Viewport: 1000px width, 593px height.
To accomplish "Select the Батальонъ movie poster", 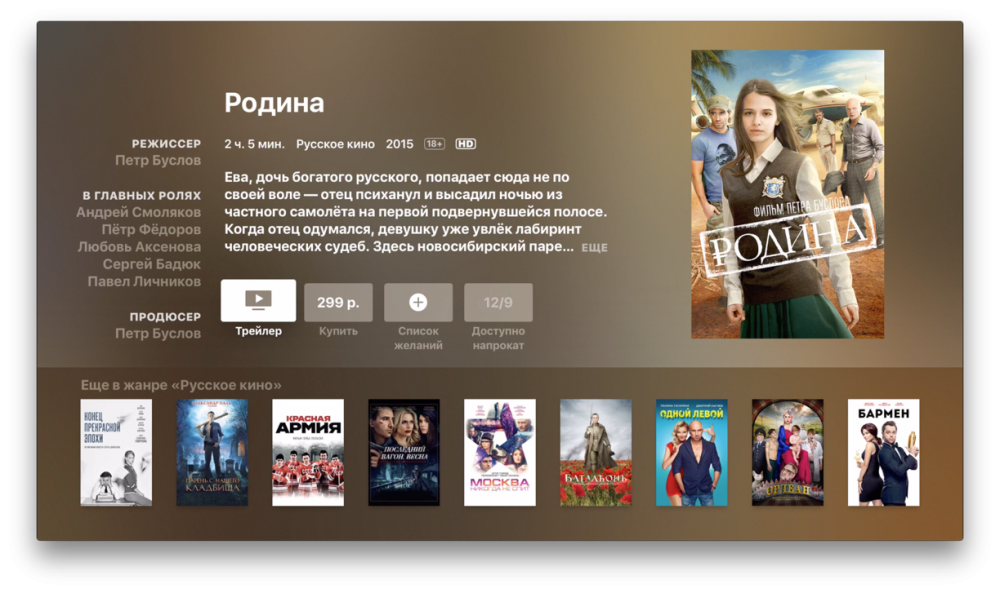I will point(596,453).
